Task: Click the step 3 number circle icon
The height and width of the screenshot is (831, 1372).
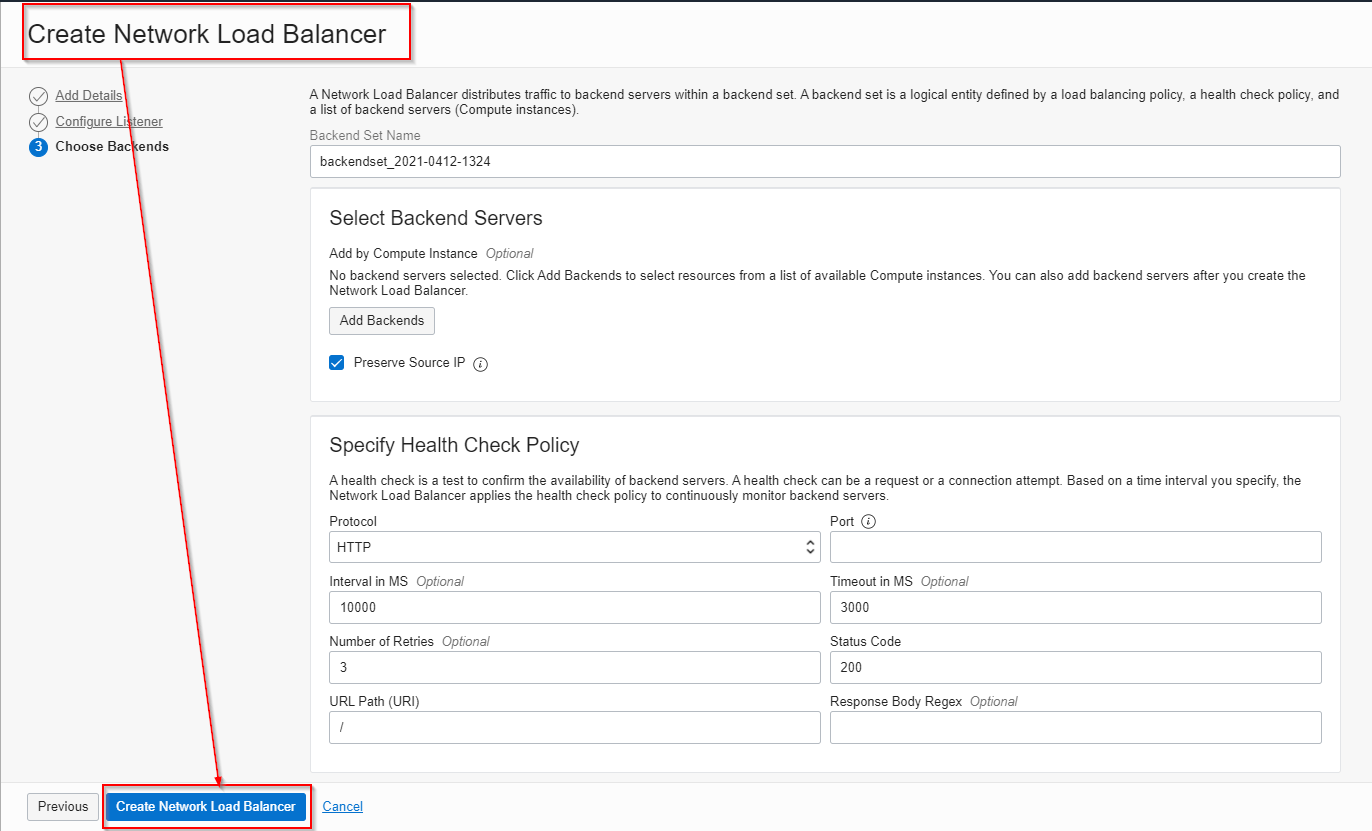Action: [x=38, y=147]
